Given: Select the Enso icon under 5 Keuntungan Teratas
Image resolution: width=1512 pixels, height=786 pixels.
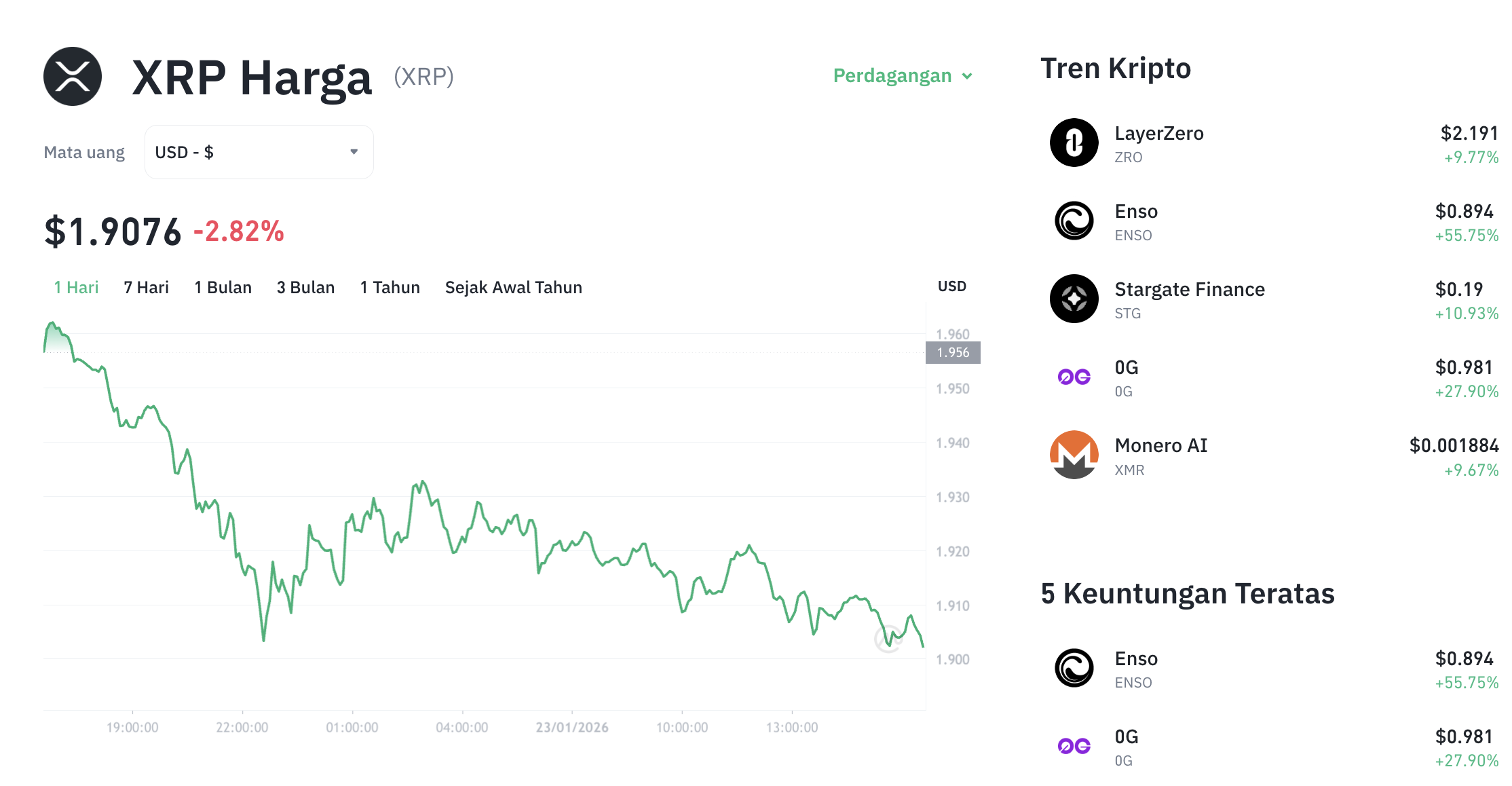Looking at the screenshot, I should coord(1074,667).
